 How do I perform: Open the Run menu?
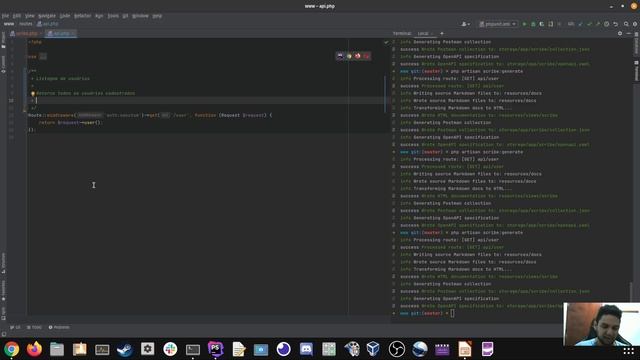99,16
